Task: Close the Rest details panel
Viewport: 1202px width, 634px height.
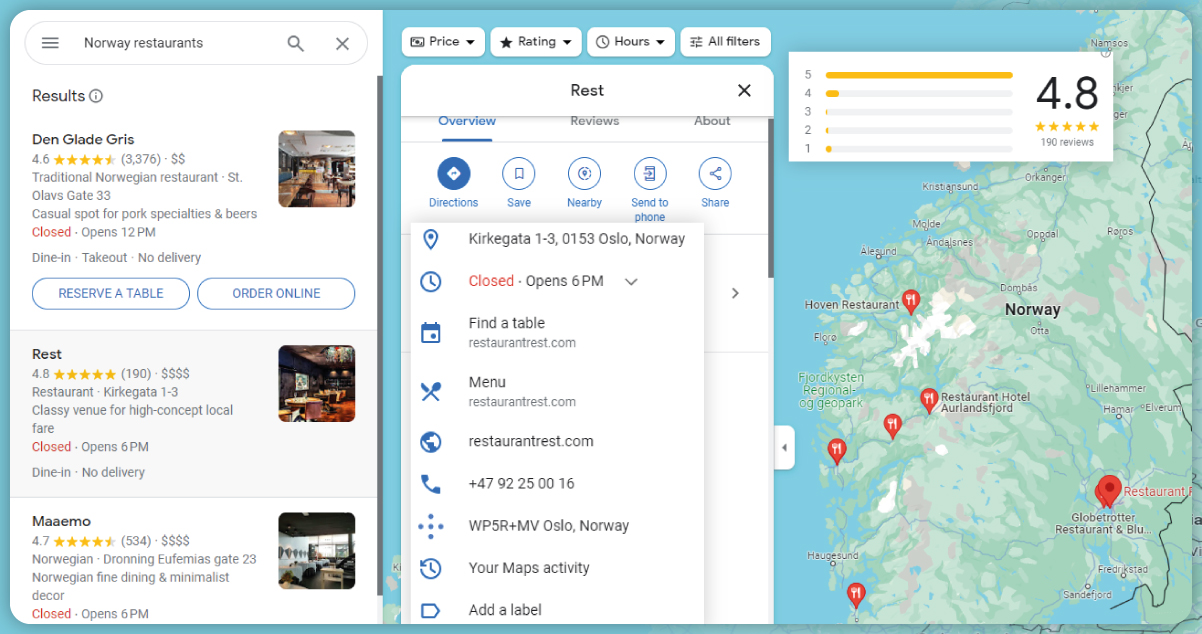Action: 744,90
